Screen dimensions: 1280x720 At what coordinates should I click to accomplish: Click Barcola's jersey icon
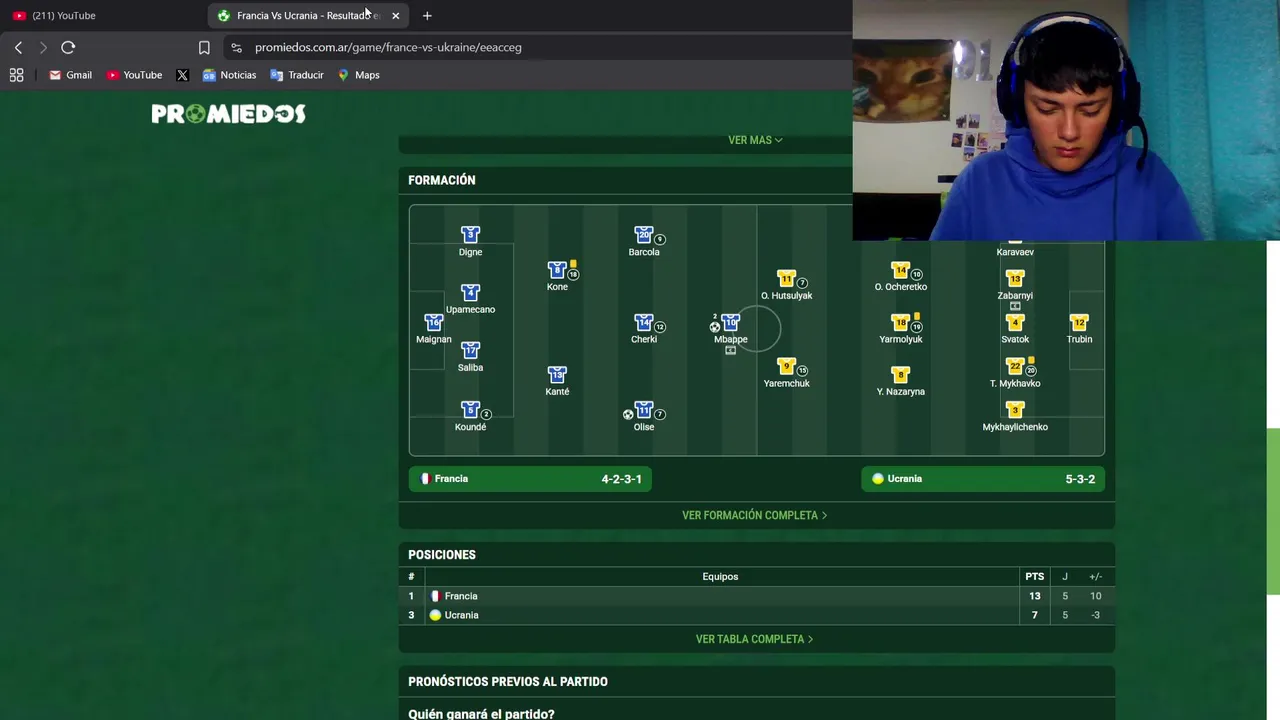point(643,235)
